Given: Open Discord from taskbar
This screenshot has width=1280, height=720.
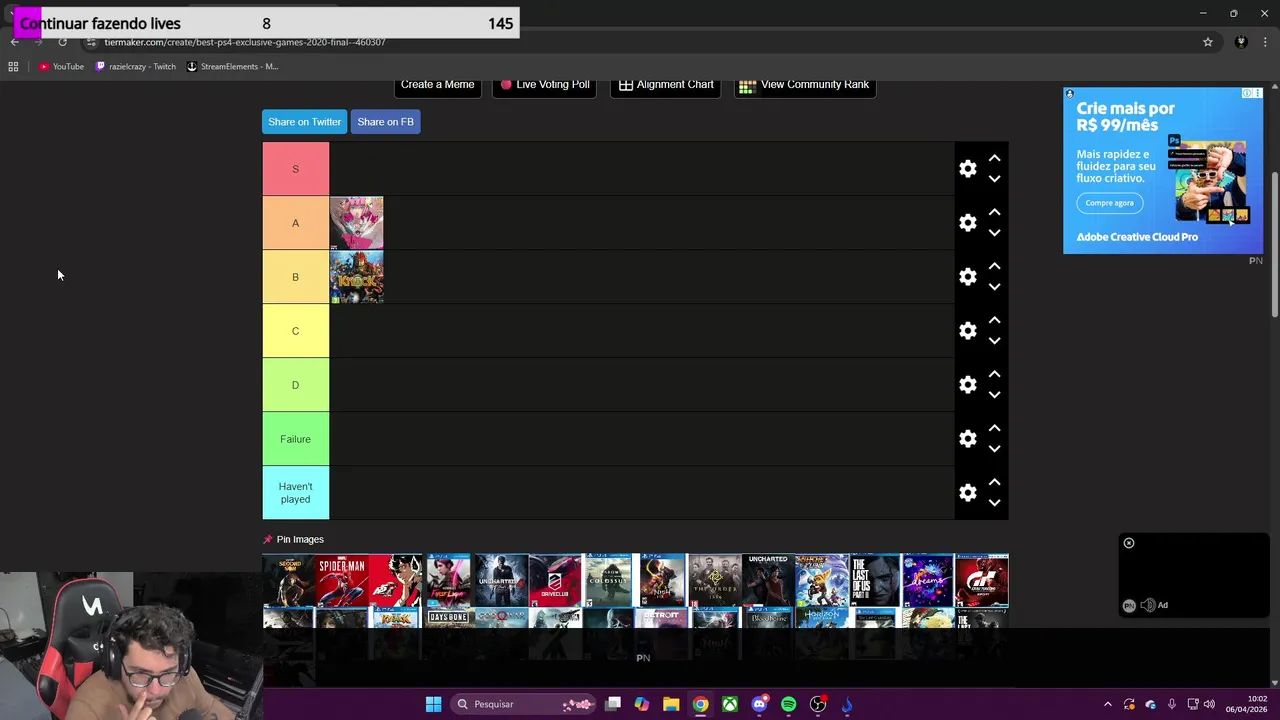Looking at the screenshot, I should click(x=759, y=704).
